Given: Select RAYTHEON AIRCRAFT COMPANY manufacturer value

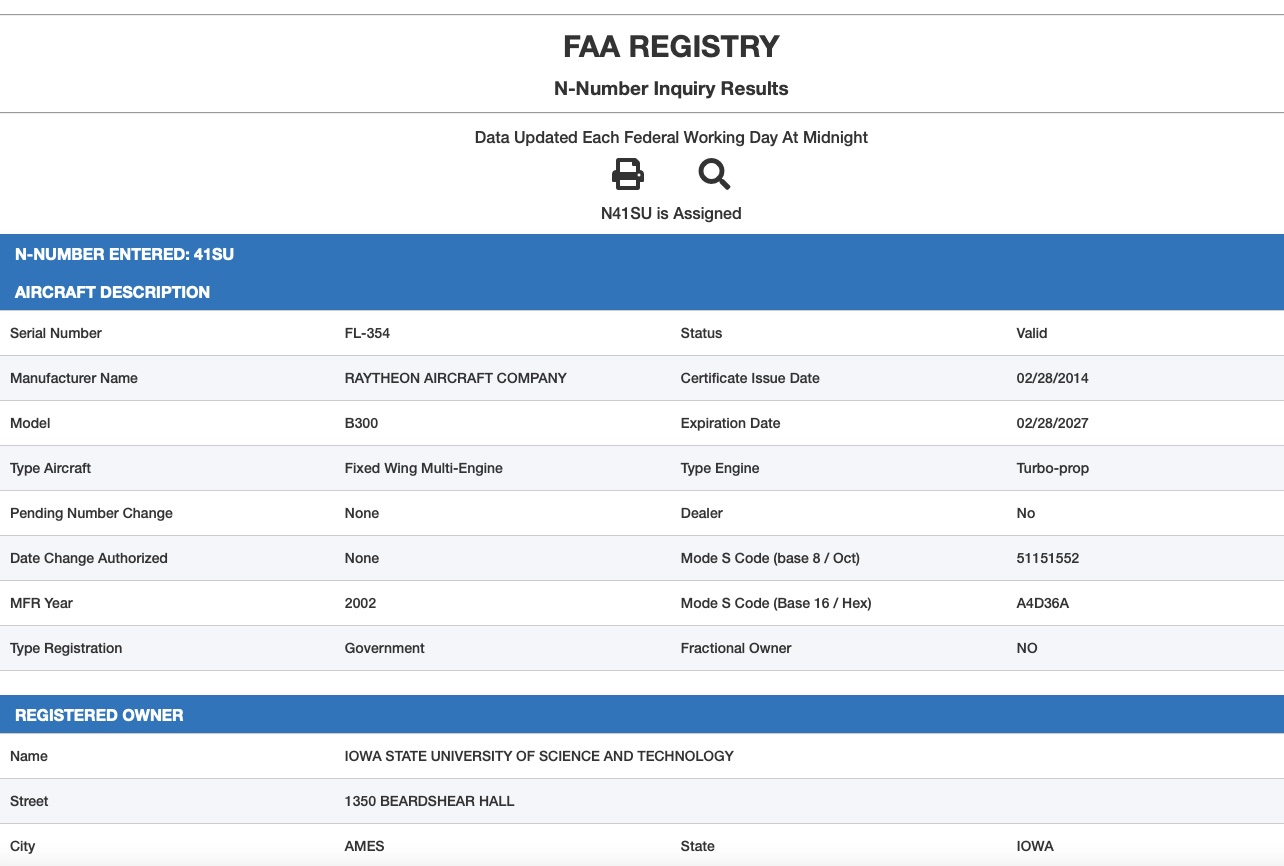Looking at the screenshot, I should click(x=456, y=378).
